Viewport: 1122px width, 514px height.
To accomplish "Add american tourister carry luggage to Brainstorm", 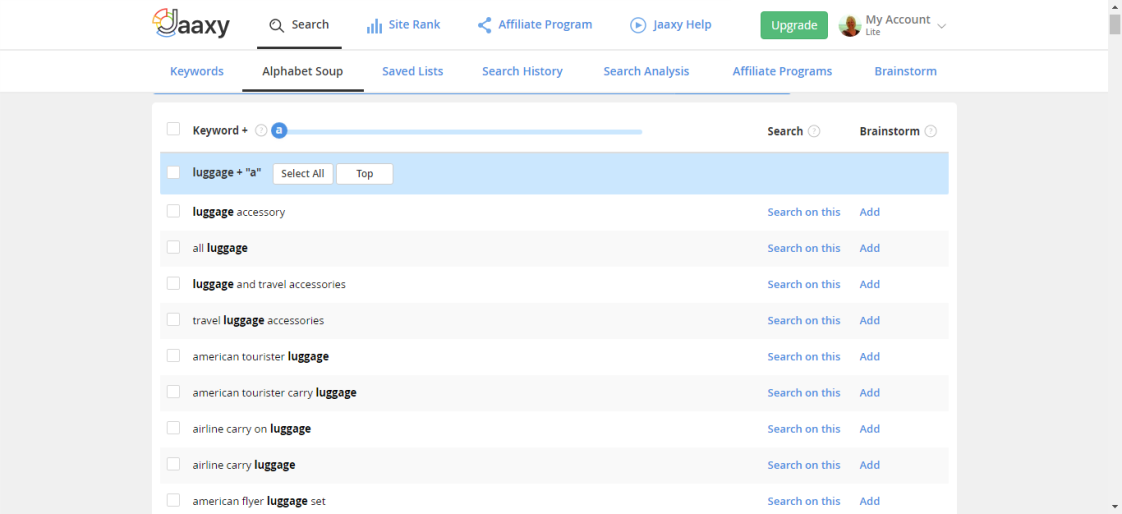I will pos(869,393).
